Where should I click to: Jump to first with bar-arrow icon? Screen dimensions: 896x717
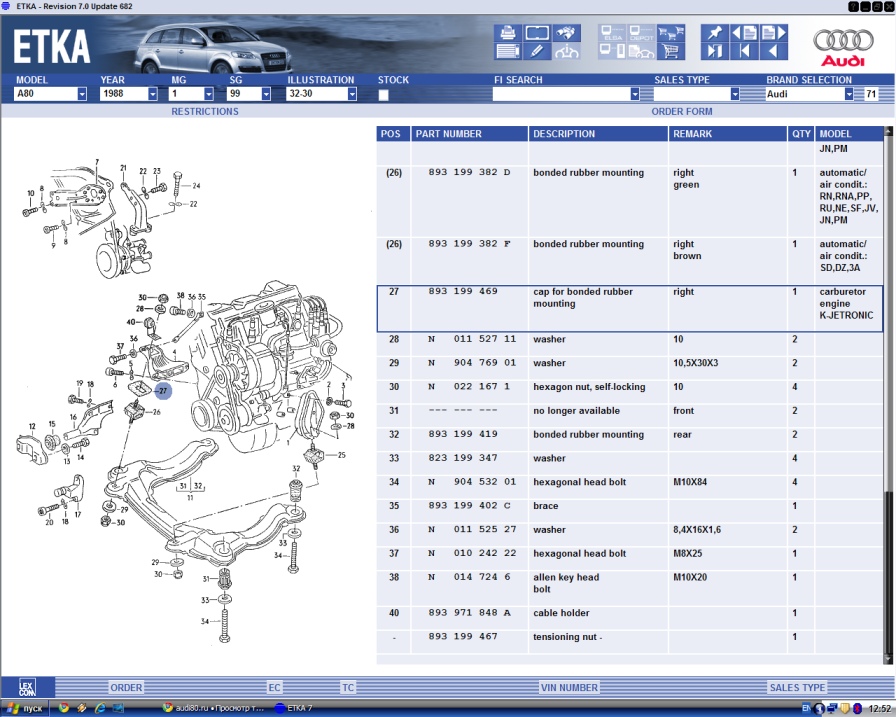tap(744, 51)
